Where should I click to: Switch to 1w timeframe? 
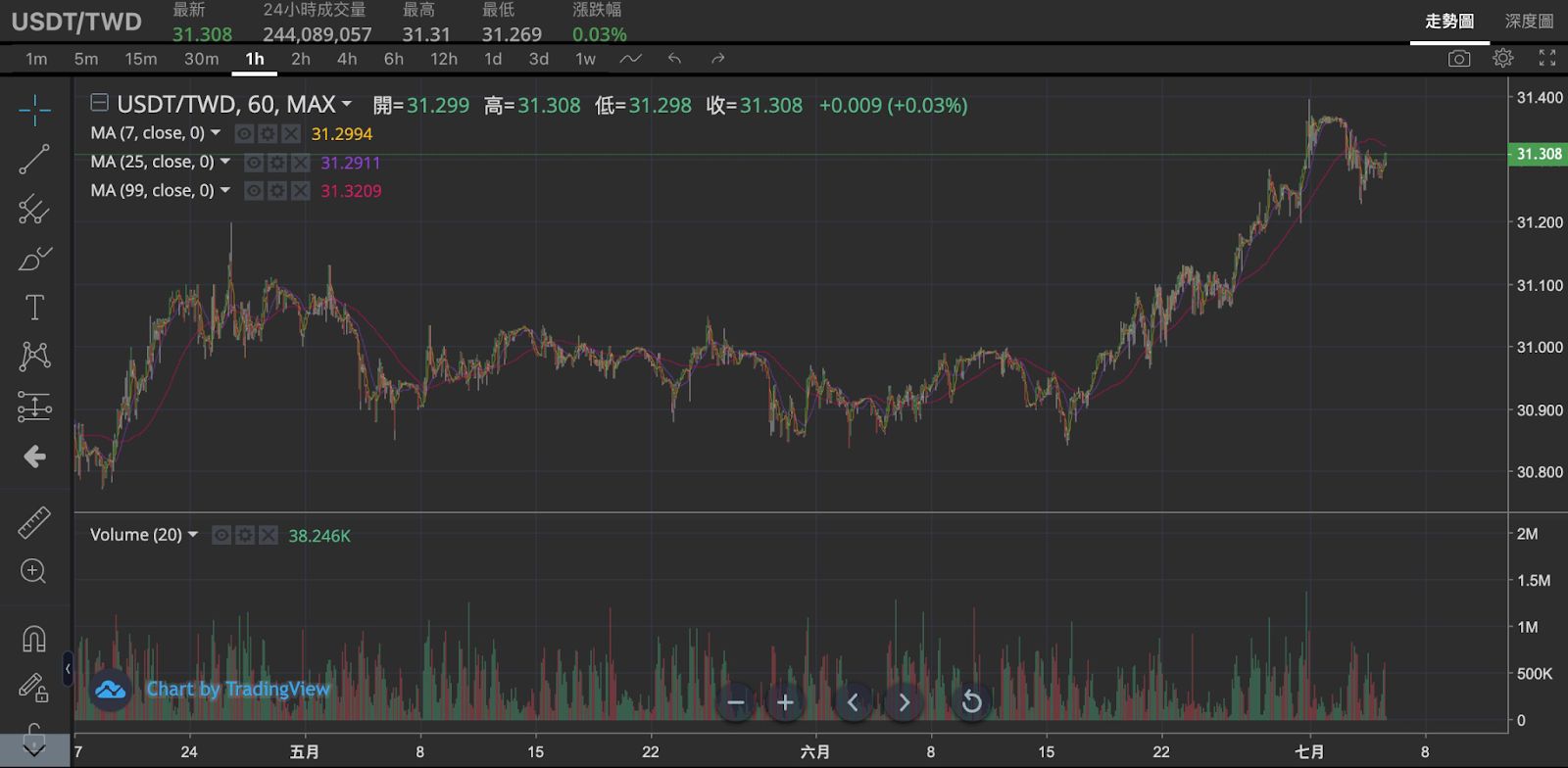coord(585,59)
